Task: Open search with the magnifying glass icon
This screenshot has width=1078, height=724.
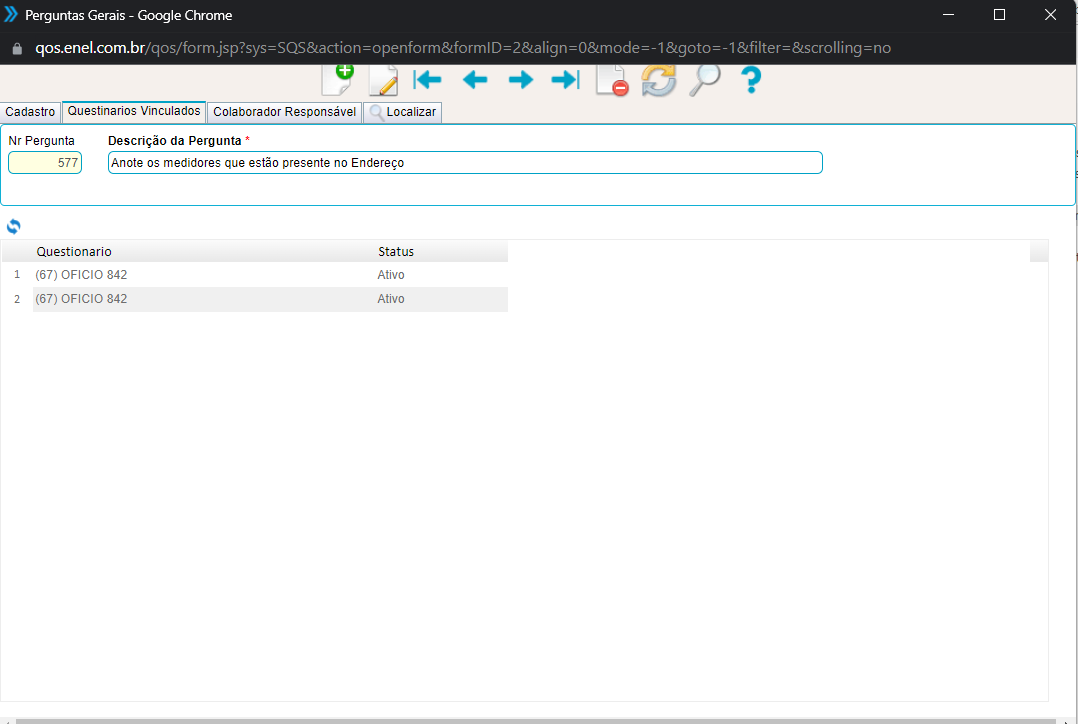Action: click(x=704, y=80)
